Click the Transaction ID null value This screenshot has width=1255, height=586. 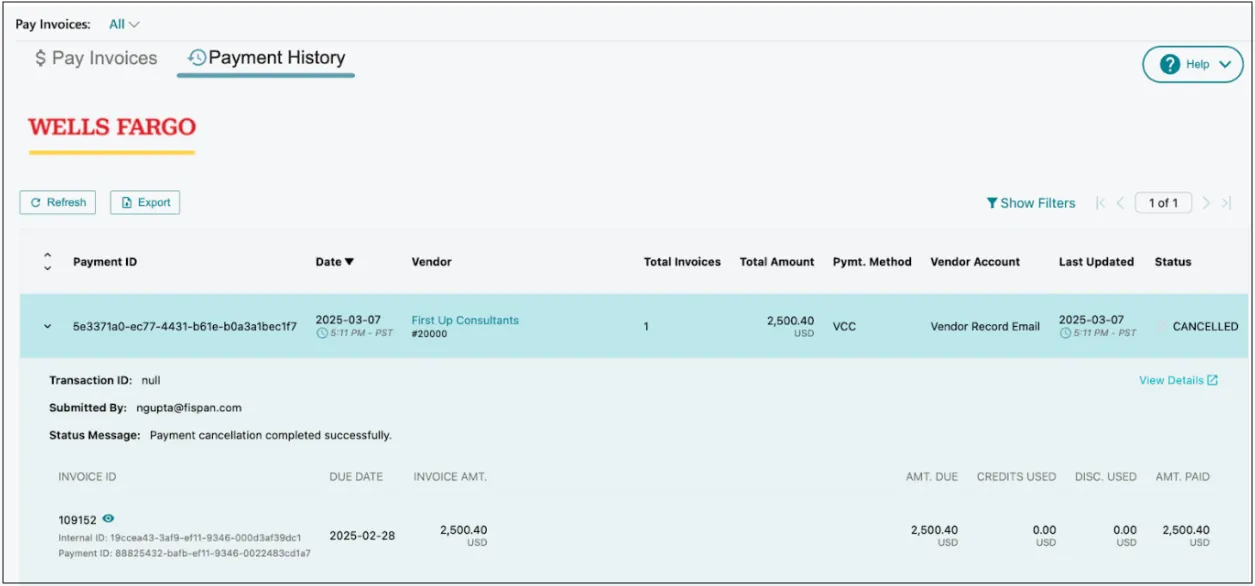[x=151, y=380]
